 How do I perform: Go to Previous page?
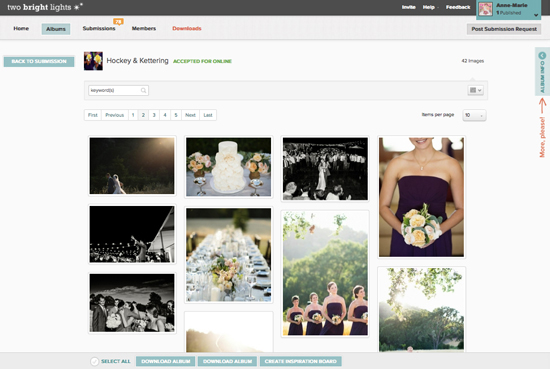point(115,115)
